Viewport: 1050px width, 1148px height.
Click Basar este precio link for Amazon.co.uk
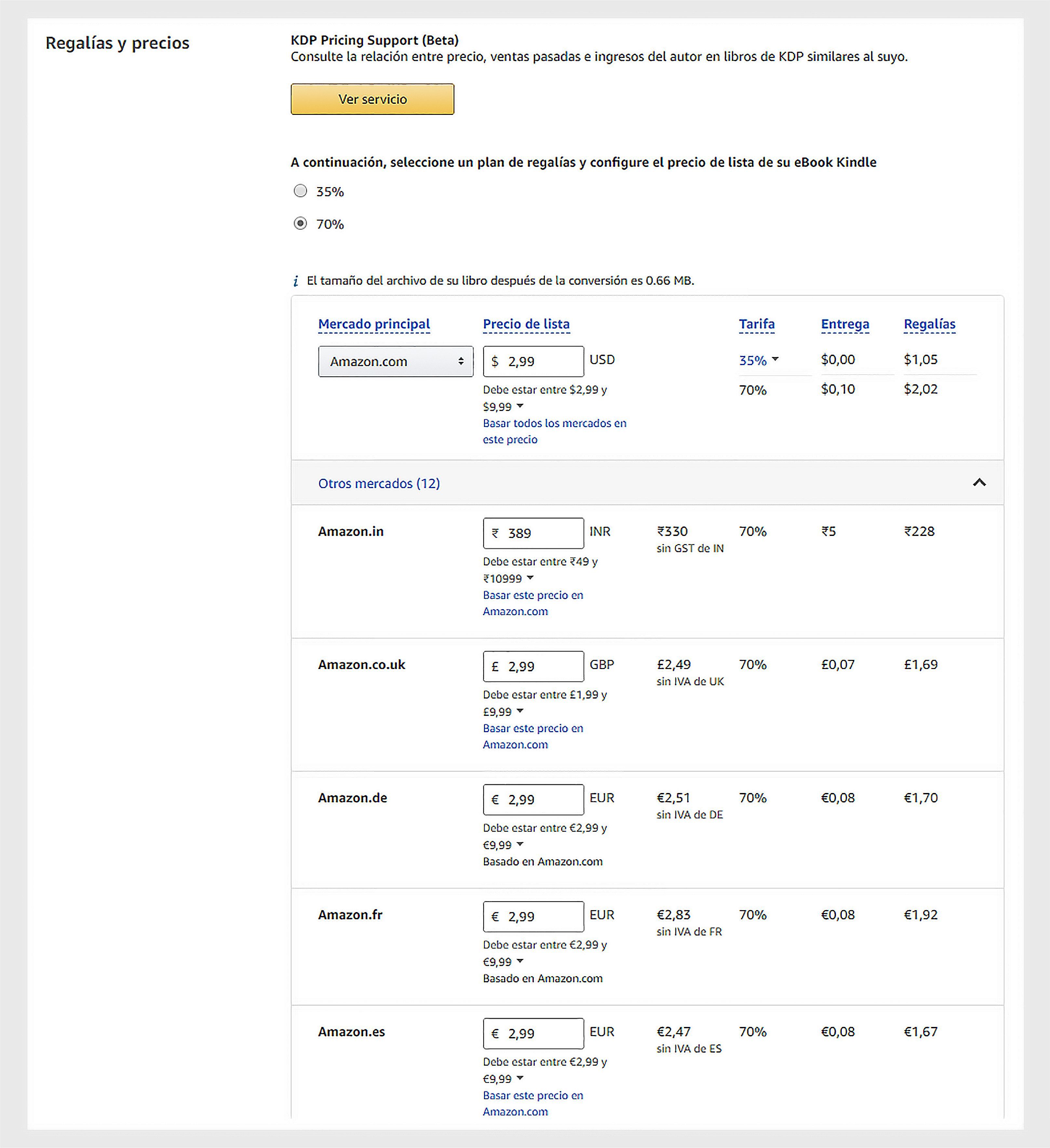tap(533, 736)
